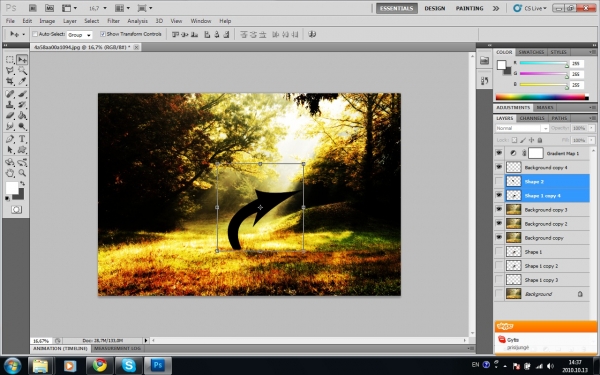600x375 pixels.
Task: Select the Dodge tool
Action: pyautogui.click(x=22, y=126)
